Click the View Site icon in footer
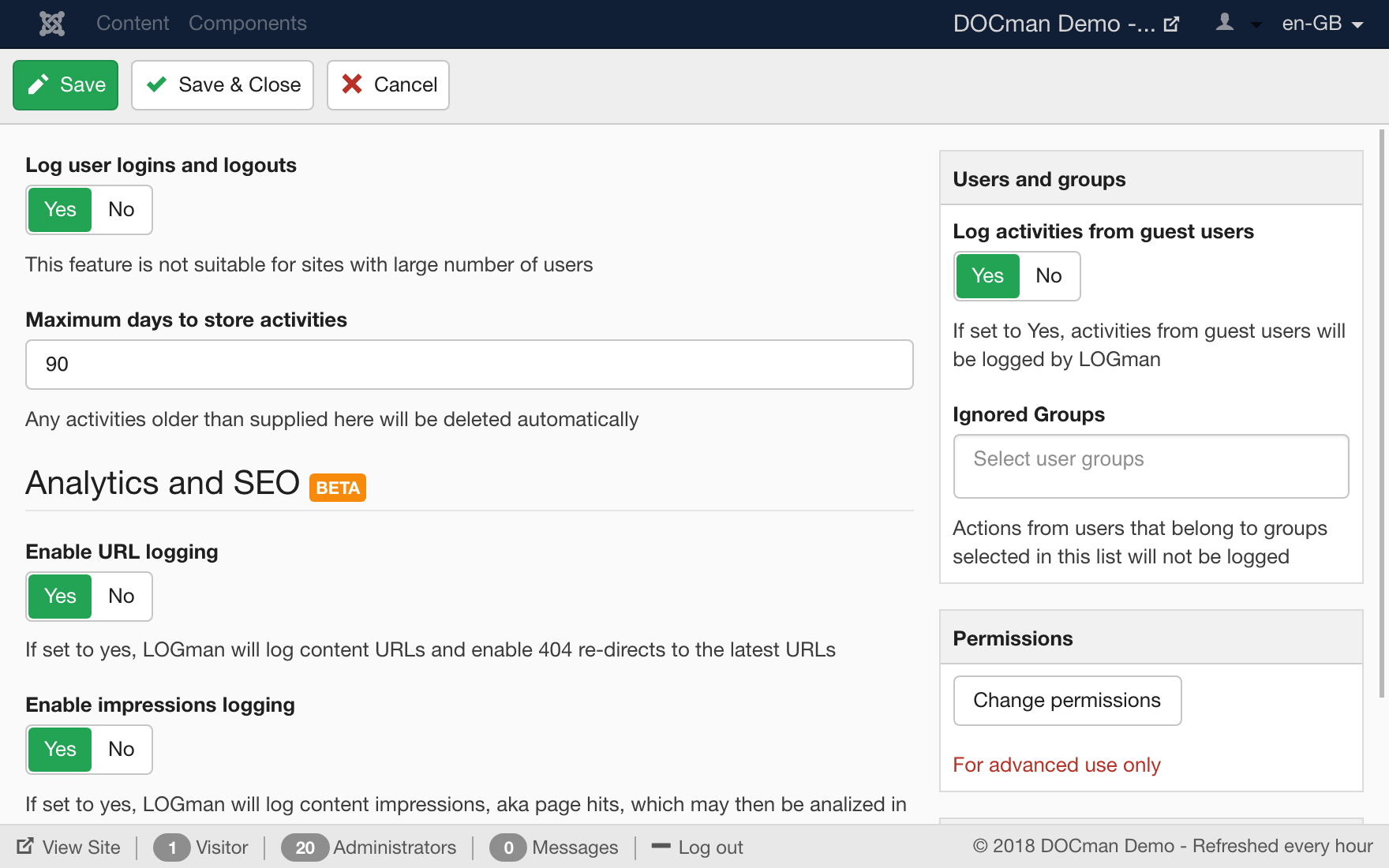The image size is (1389, 868). (x=25, y=846)
